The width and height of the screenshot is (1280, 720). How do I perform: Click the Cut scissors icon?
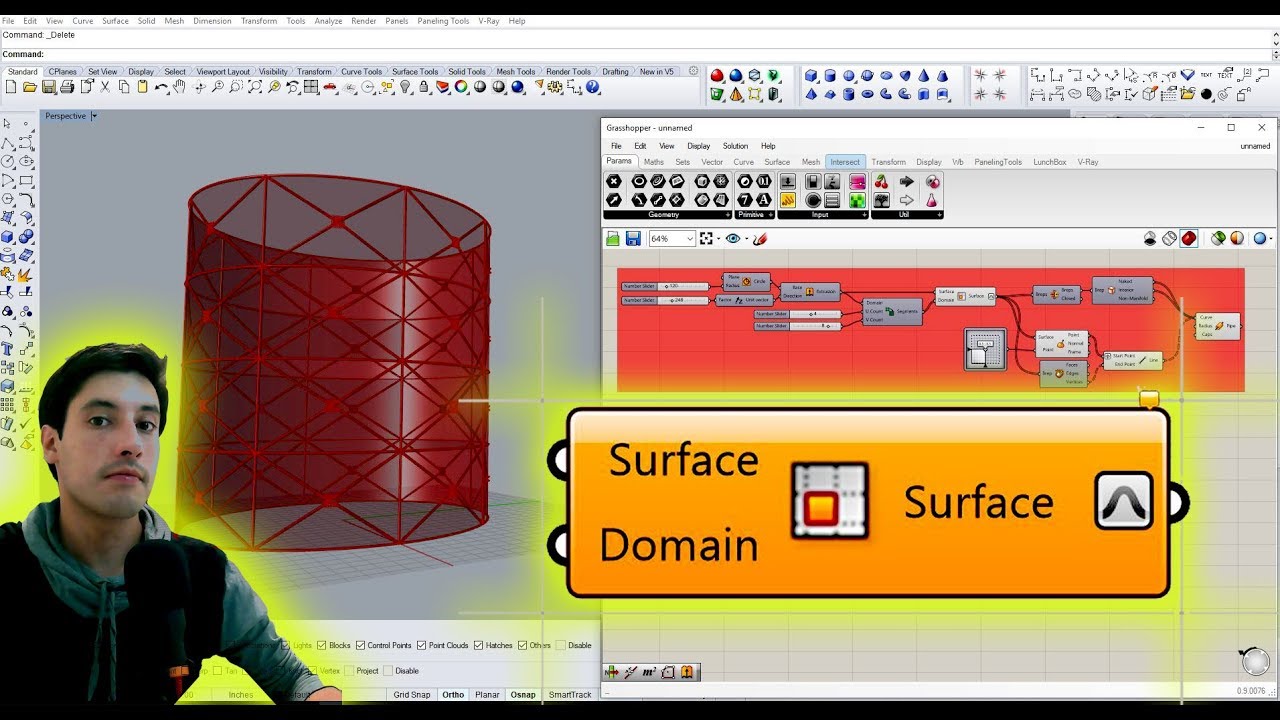point(105,87)
